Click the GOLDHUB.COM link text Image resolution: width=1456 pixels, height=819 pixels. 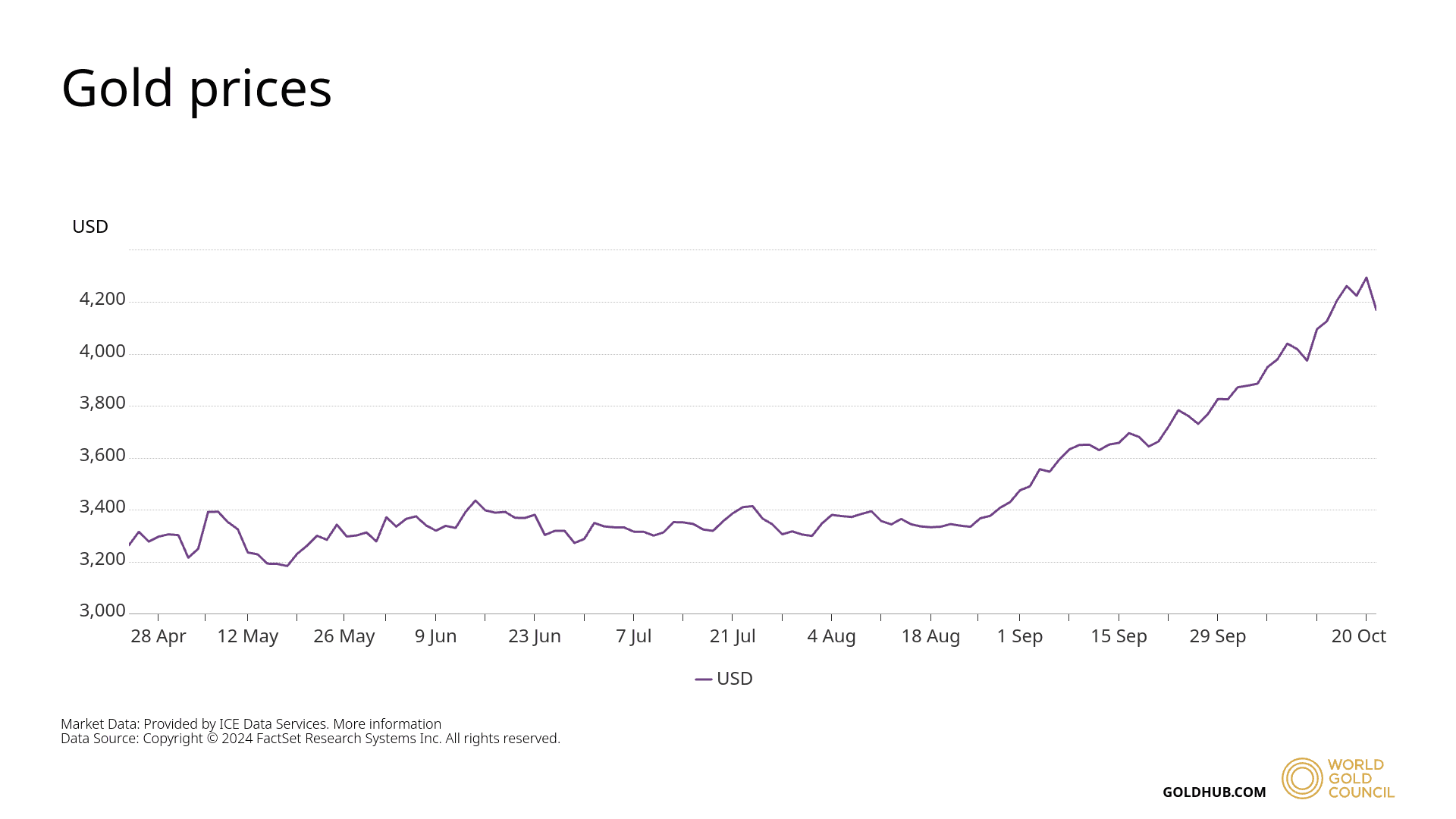click(1213, 792)
